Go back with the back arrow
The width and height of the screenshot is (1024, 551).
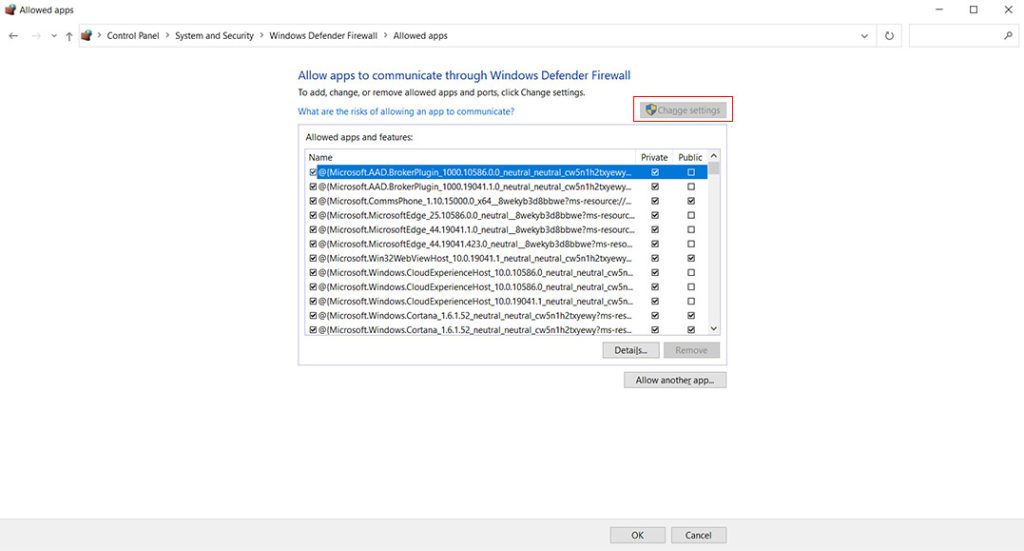click(x=13, y=36)
